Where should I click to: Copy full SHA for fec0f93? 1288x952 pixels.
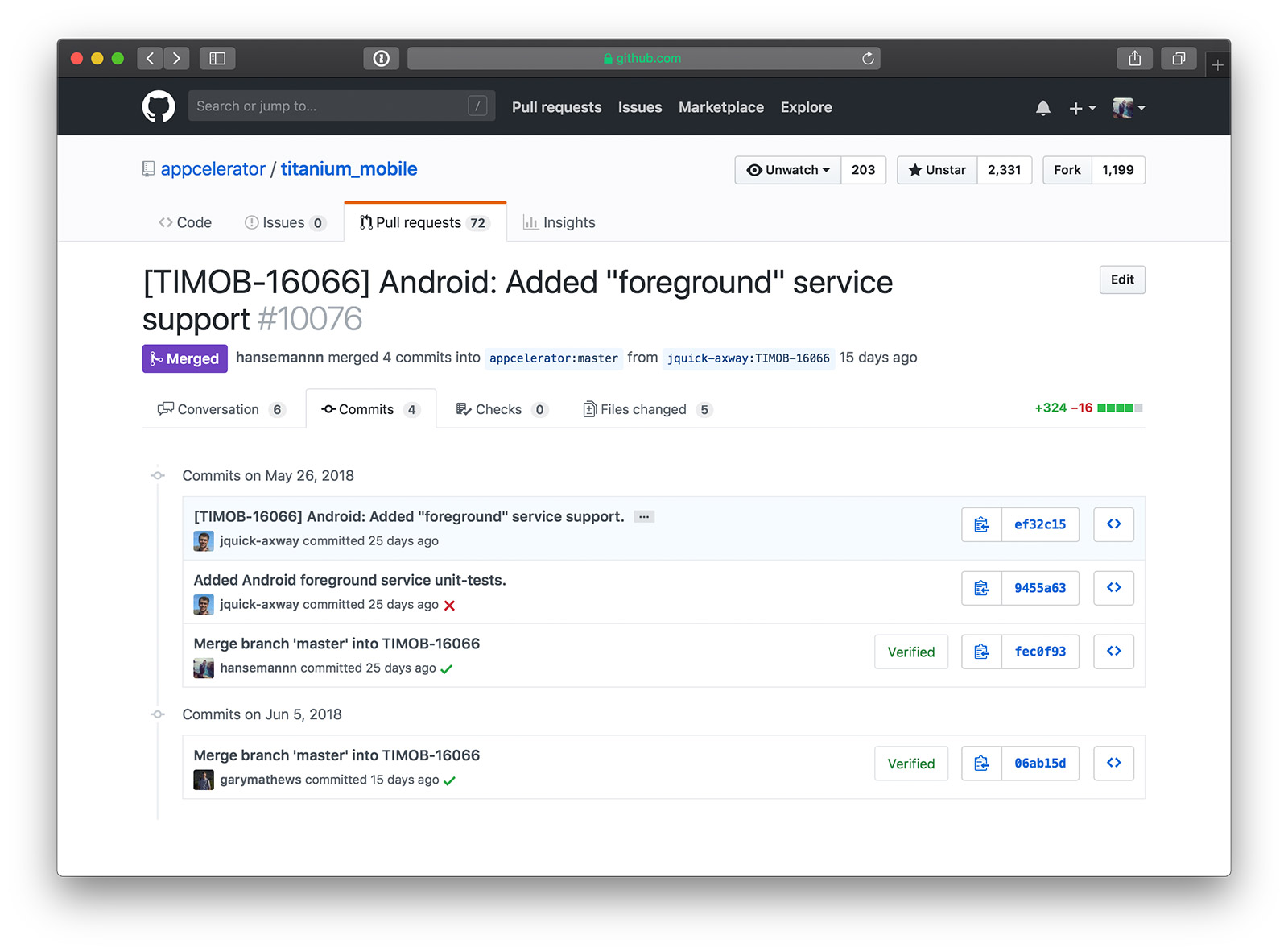coord(982,652)
